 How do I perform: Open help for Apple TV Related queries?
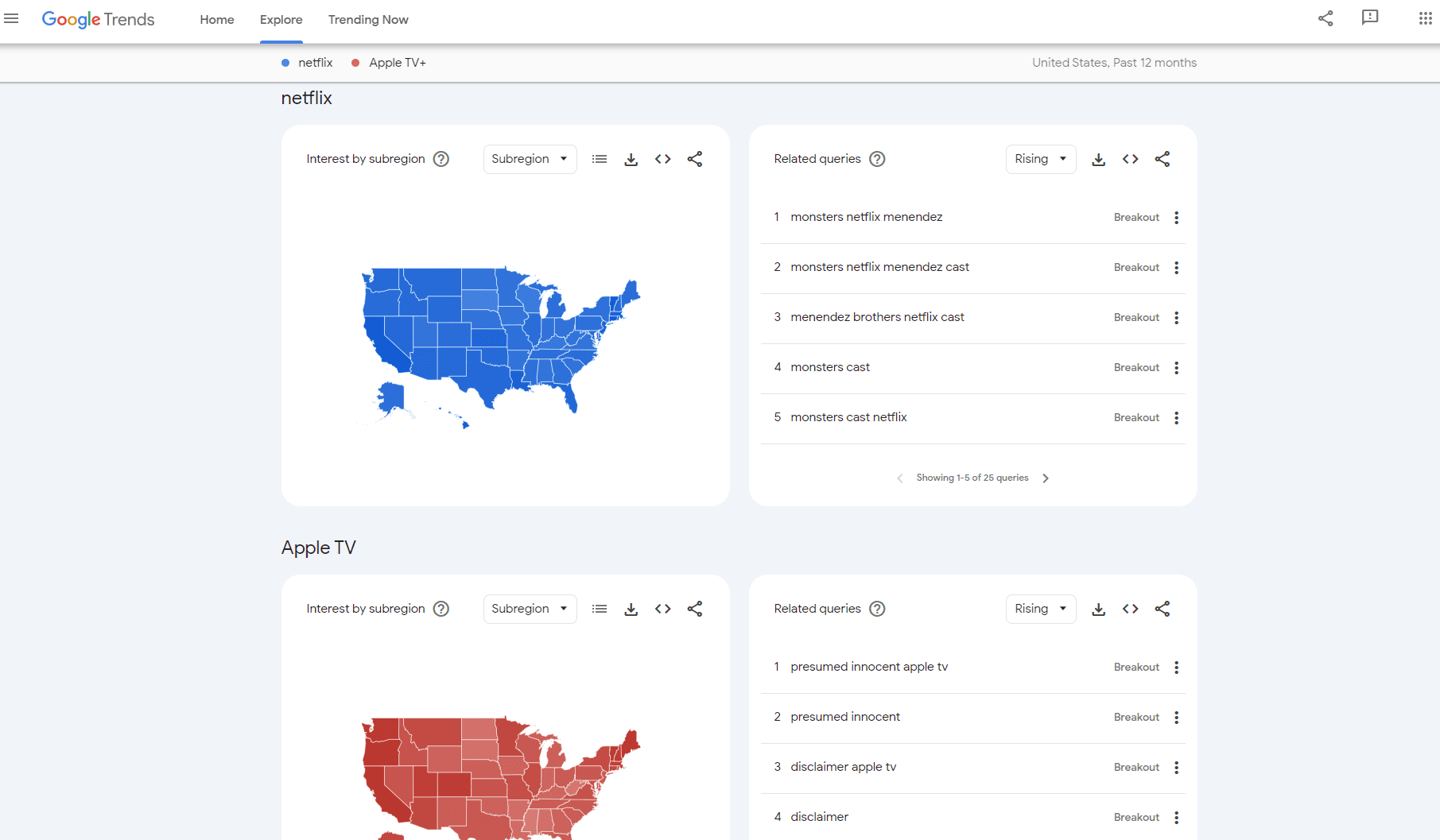[877, 609]
